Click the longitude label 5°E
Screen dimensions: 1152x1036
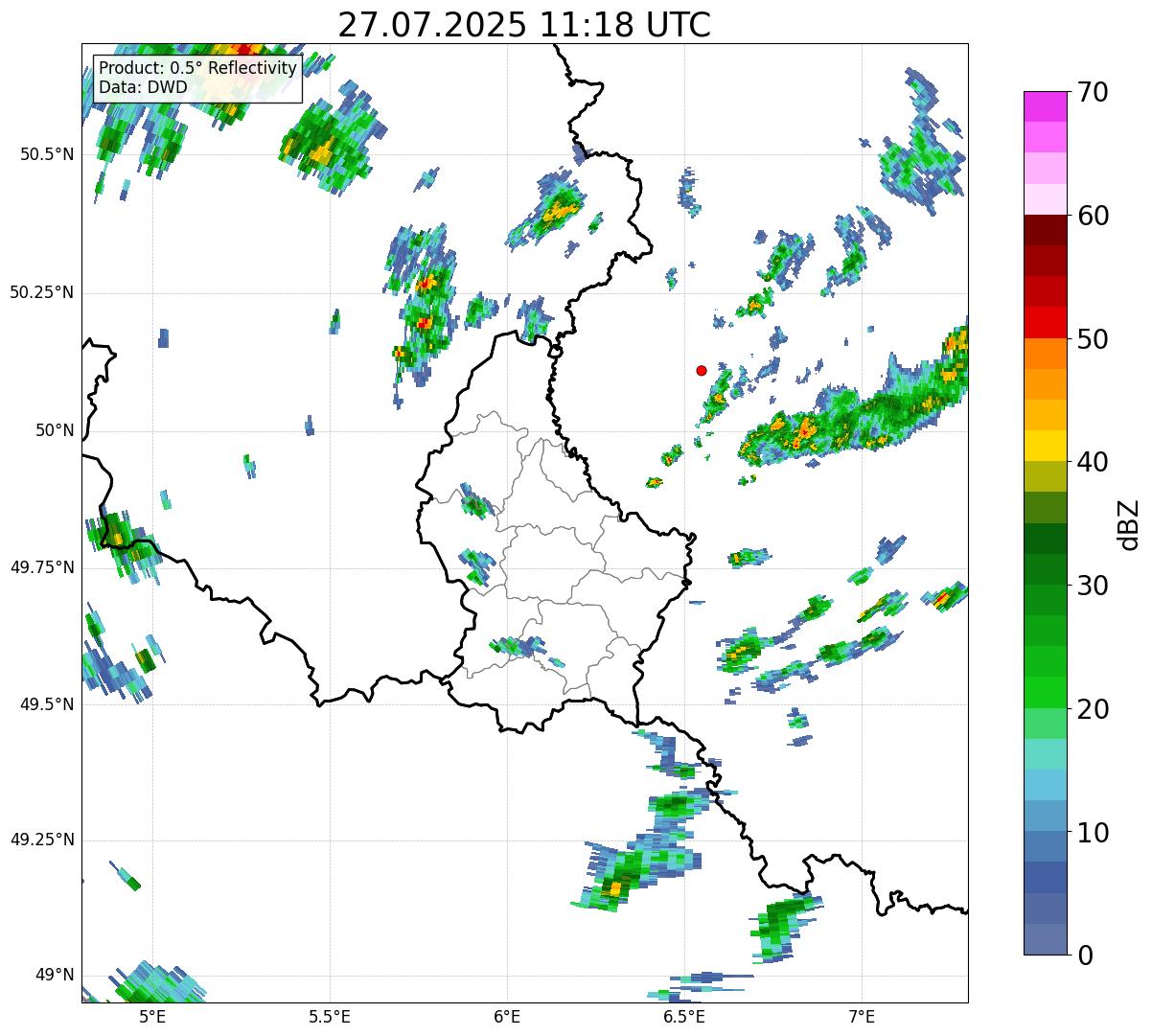[x=152, y=1017]
